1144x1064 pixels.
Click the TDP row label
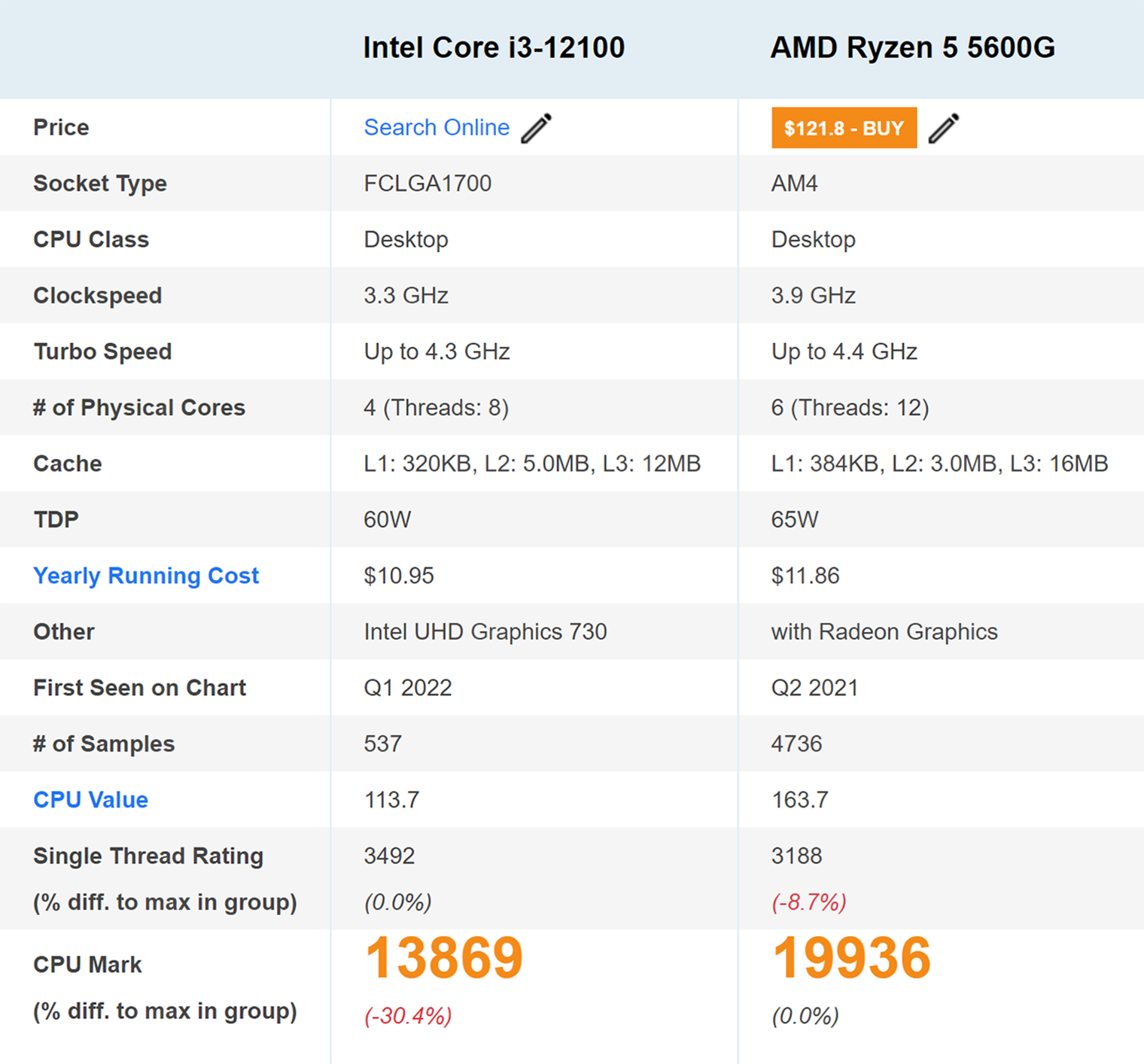click(x=56, y=520)
